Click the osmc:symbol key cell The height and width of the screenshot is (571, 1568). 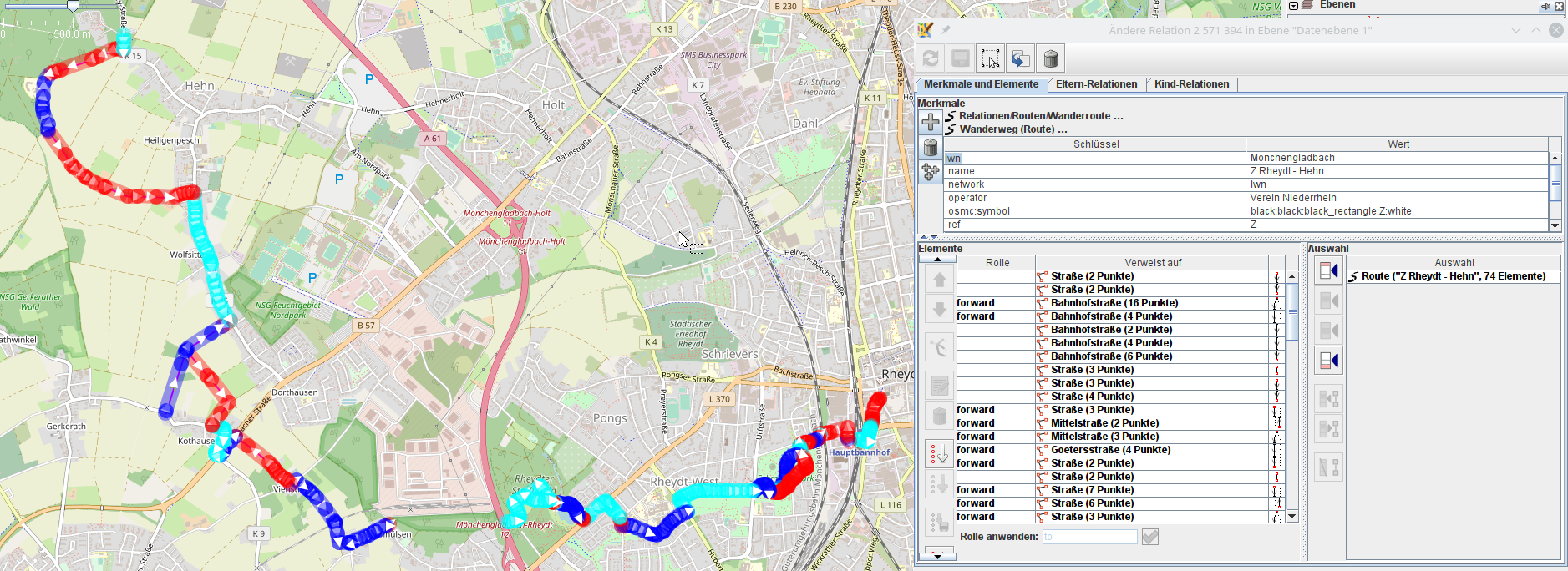[1095, 211]
